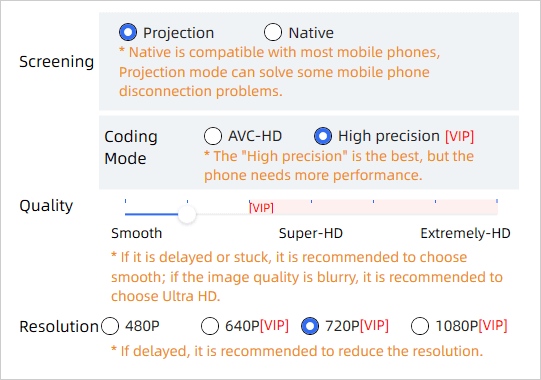Viewport: 541px width, 380px height.
Task: Select 1080P resolution option
Action: pyautogui.click(x=420, y=326)
